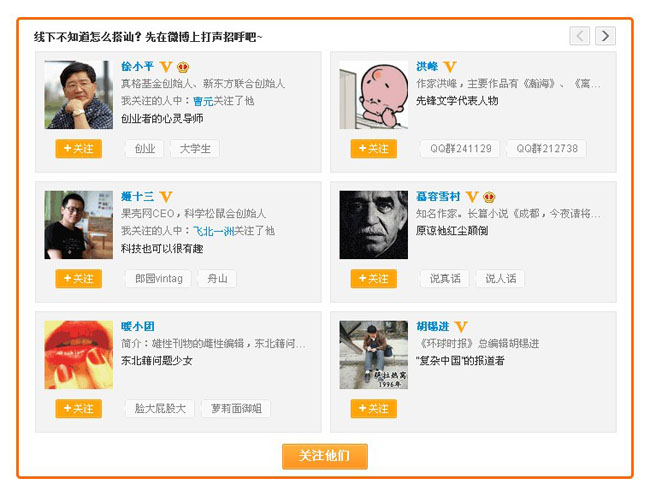This screenshot has height=496, width=650.
Task: Open 胡锡进's avatar photo
Action: click(x=373, y=354)
